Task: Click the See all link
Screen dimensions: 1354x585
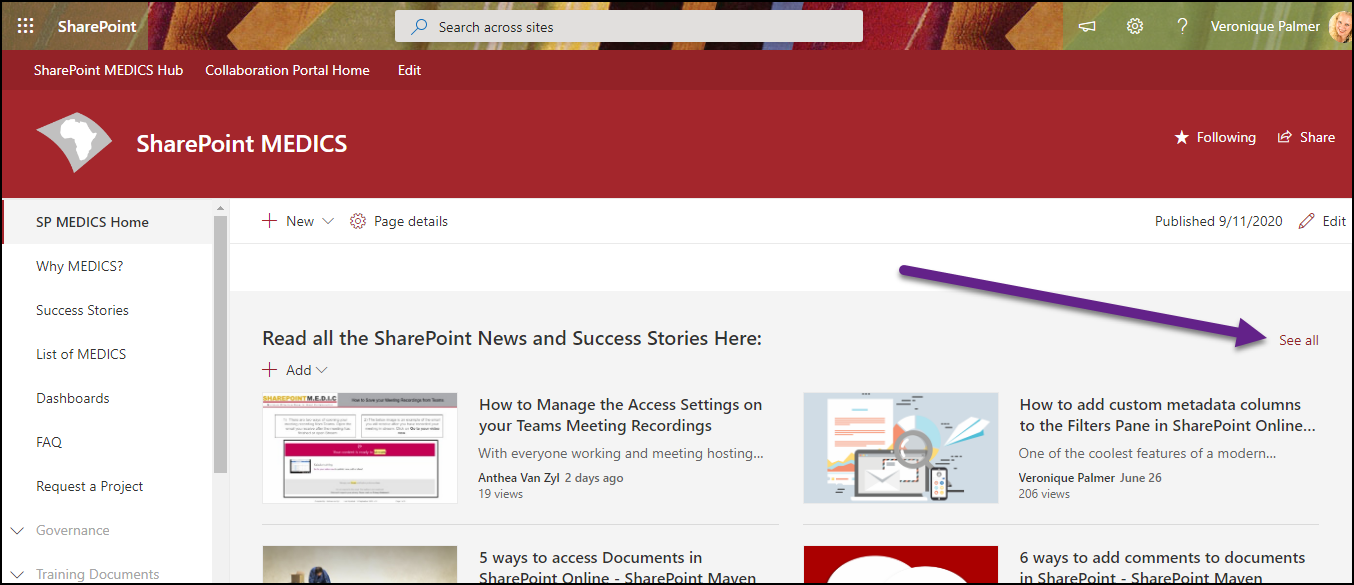Action: click(1298, 340)
